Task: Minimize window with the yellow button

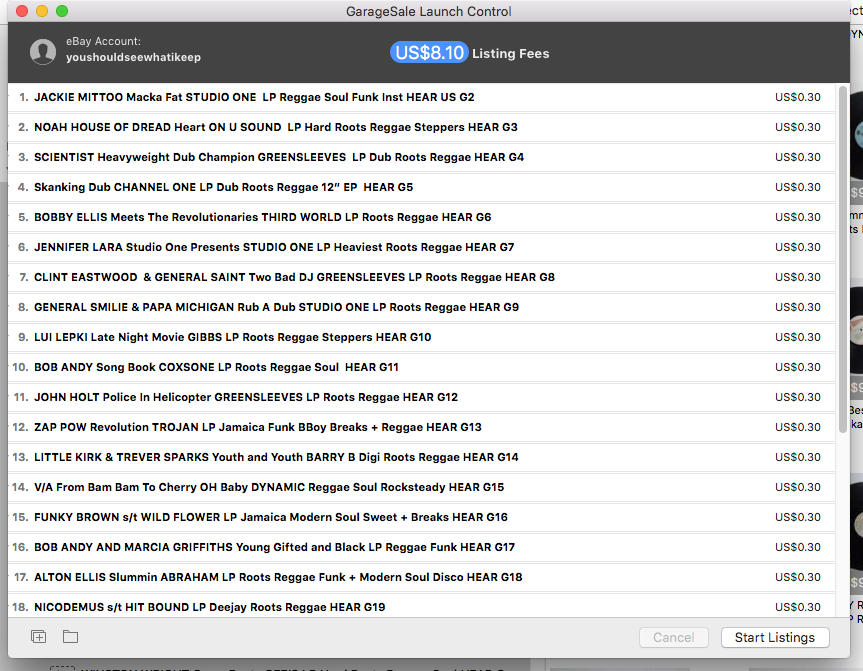Action: pyautogui.click(x=42, y=11)
